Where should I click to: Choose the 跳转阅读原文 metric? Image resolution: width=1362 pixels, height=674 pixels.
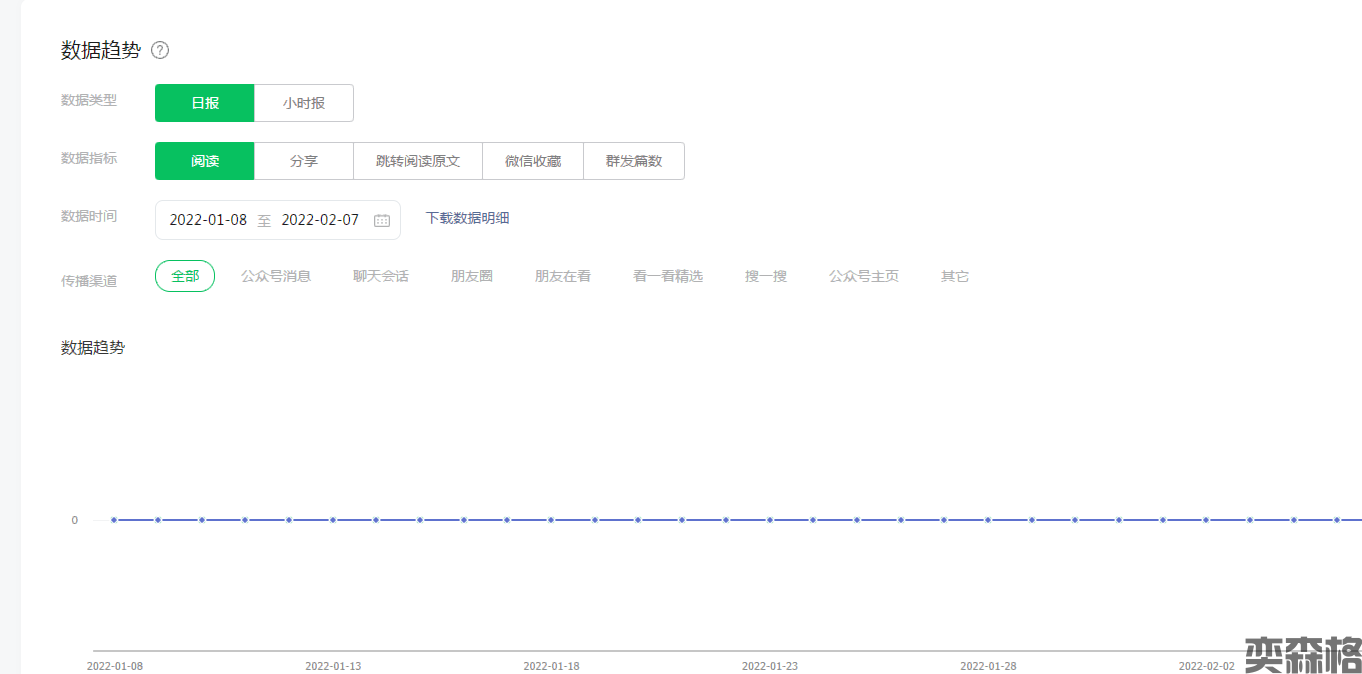pyautogui.click(x=418, y=161)
